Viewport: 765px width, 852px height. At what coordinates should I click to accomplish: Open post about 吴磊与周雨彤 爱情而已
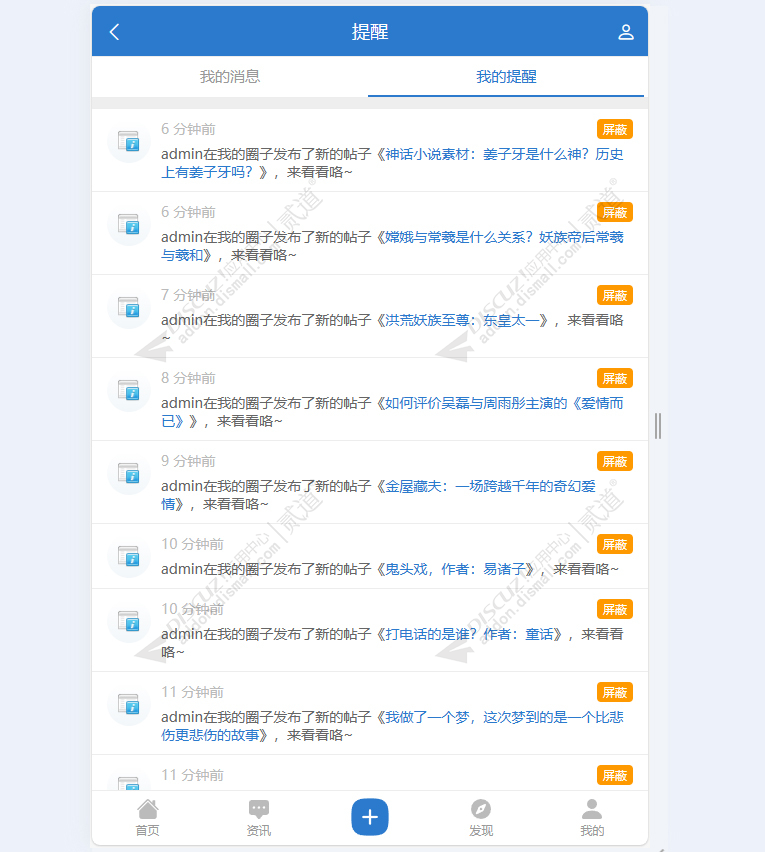[504, 403]
